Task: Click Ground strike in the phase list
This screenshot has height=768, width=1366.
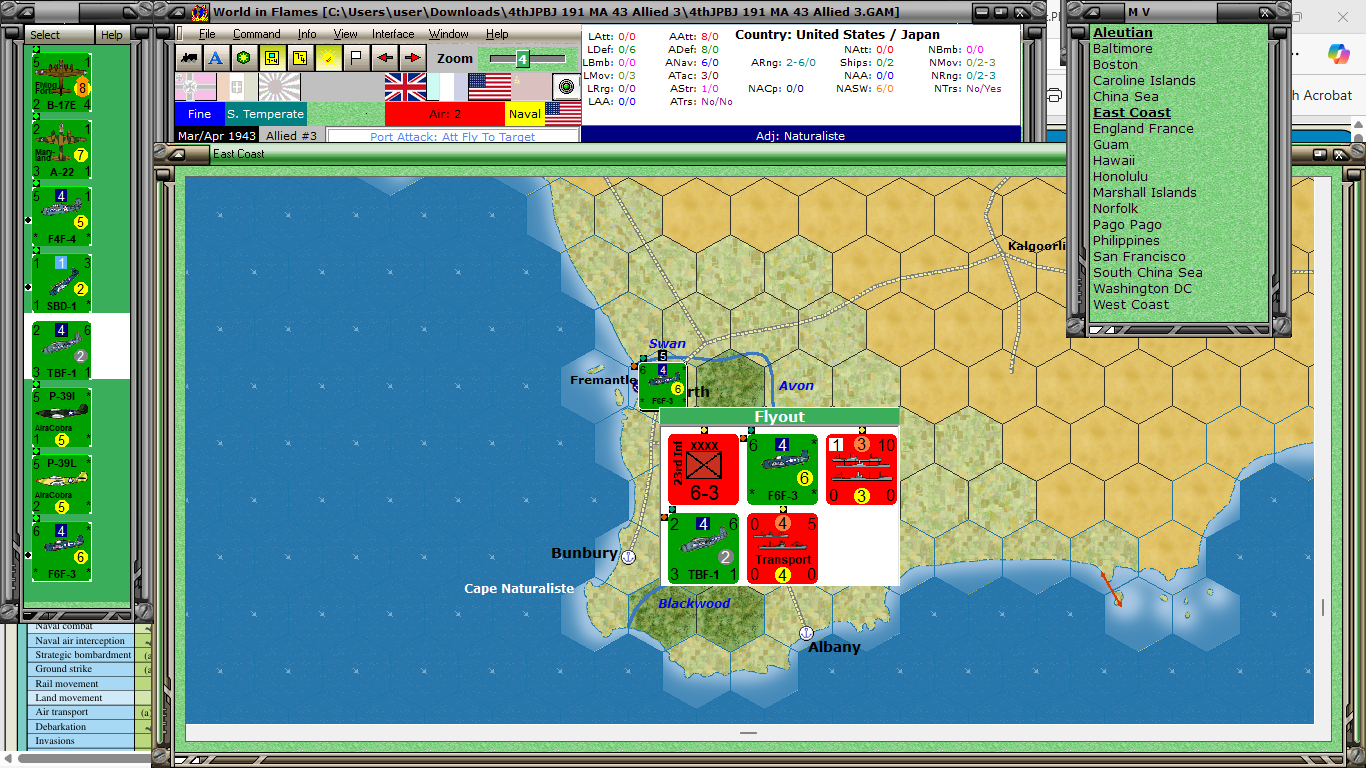Action: pyautogui.click(x=80, y=669)
